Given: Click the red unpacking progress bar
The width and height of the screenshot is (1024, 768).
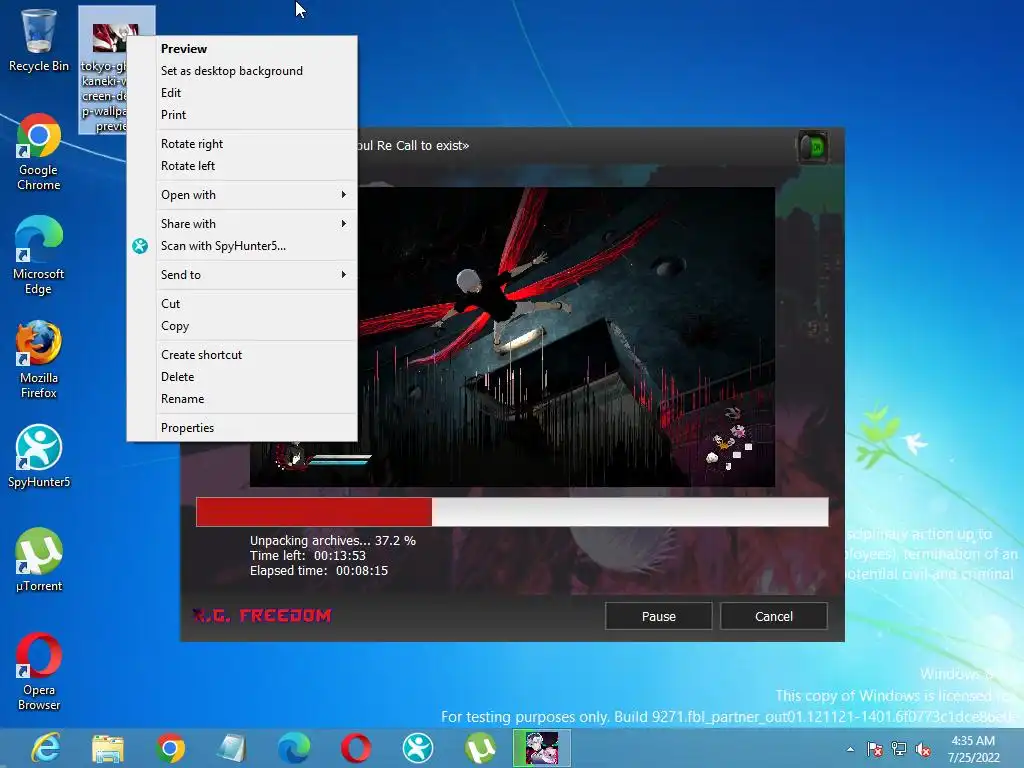Looking at the screenshot, I should tap(512, 512).
